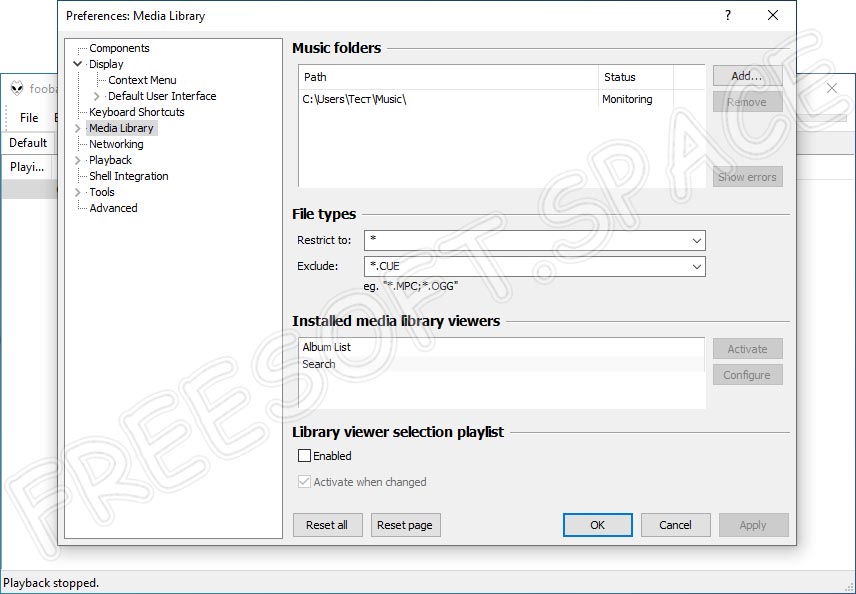This screenshot has height=594, width=856.
Task: Click the Add music folder button
Action: (x=746, y=76)
